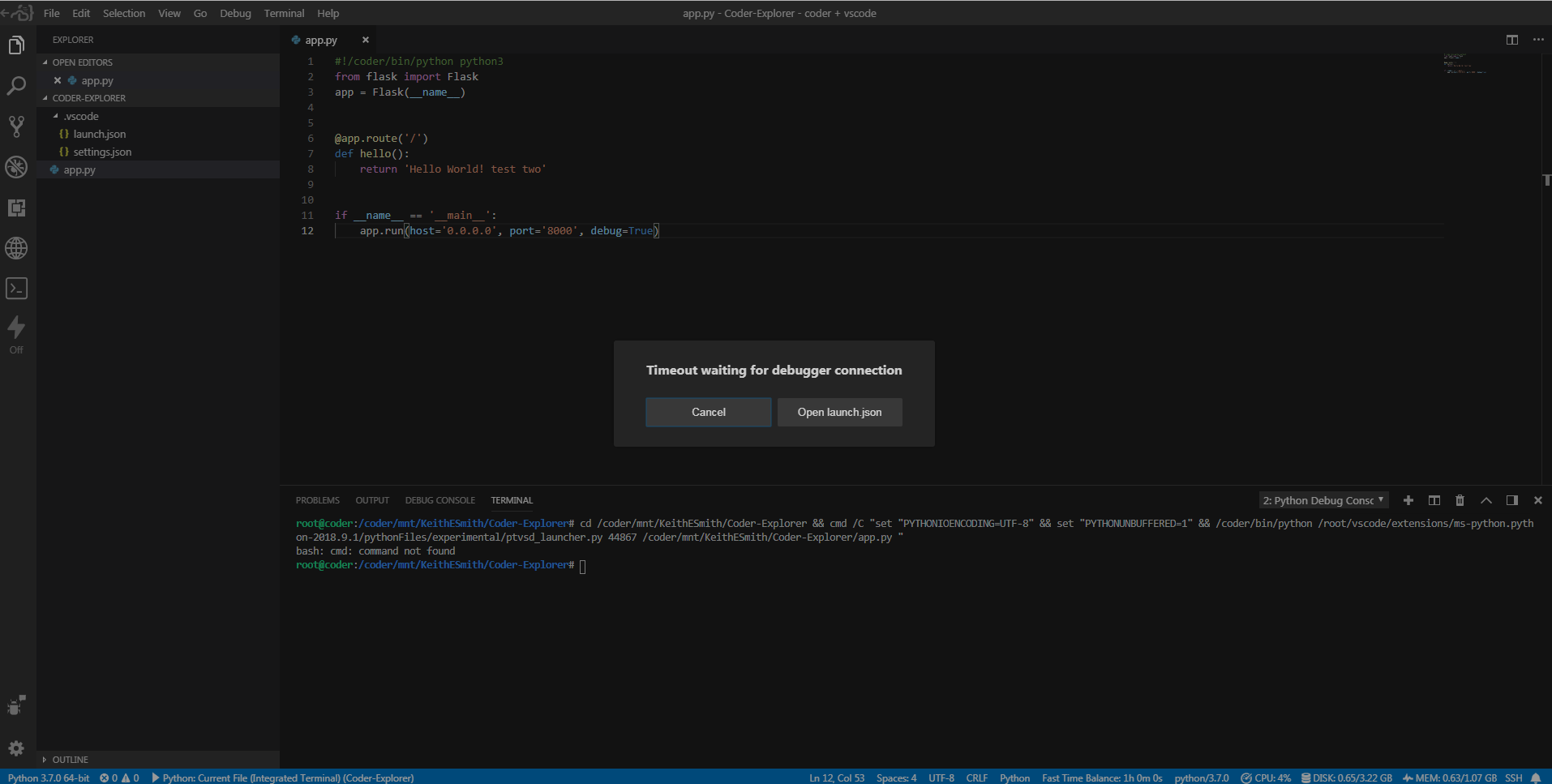Switch to the Problems tab
The image size is (1552, 784).
point(317,500)
